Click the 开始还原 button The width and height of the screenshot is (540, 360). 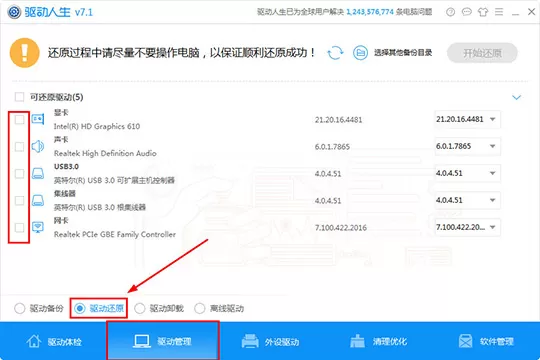click(482, 53)
